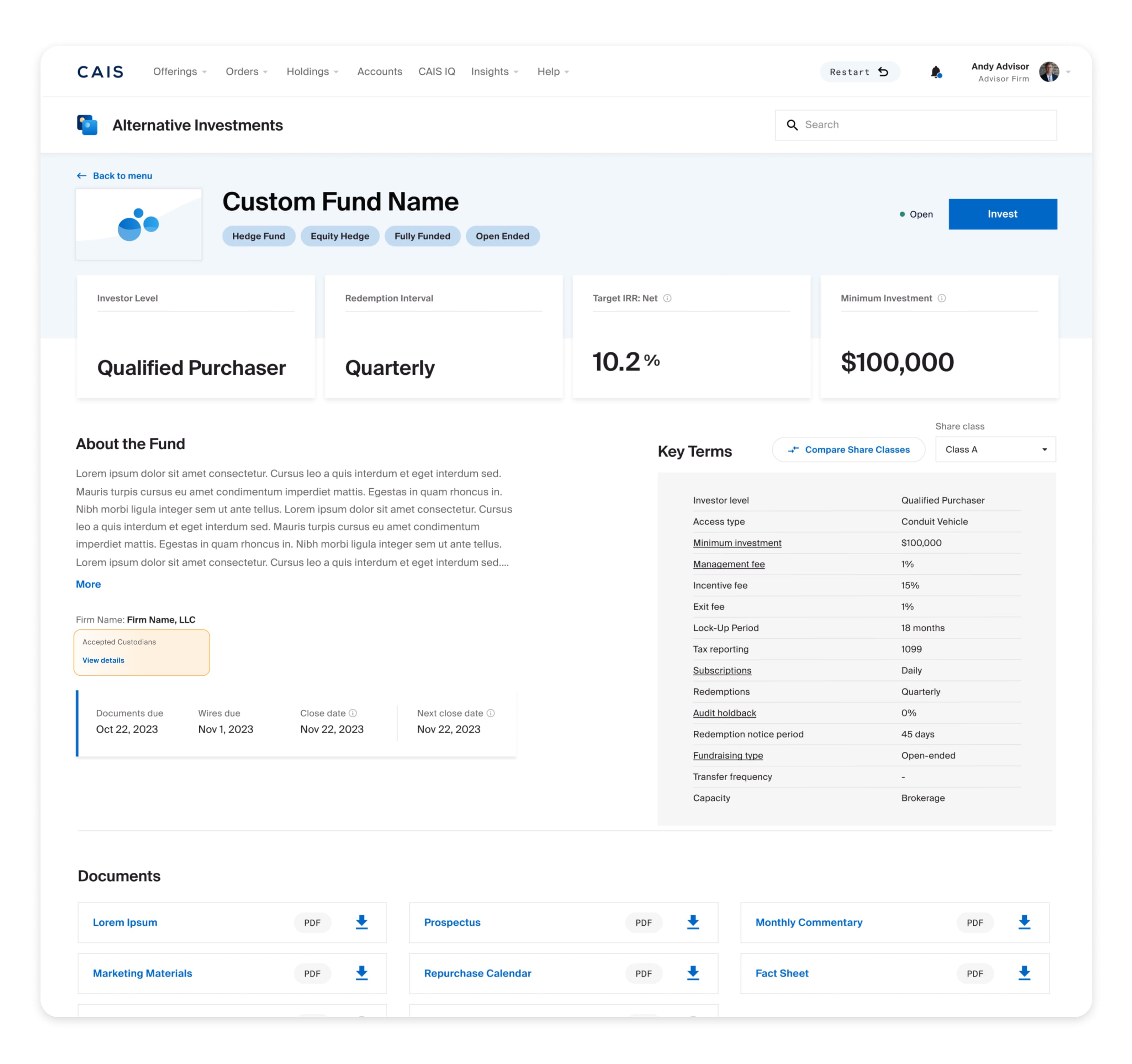The width and height of the screenshot is (1132, 1064).
Task: Click the Next close date info icon
Action: point(491,713)
